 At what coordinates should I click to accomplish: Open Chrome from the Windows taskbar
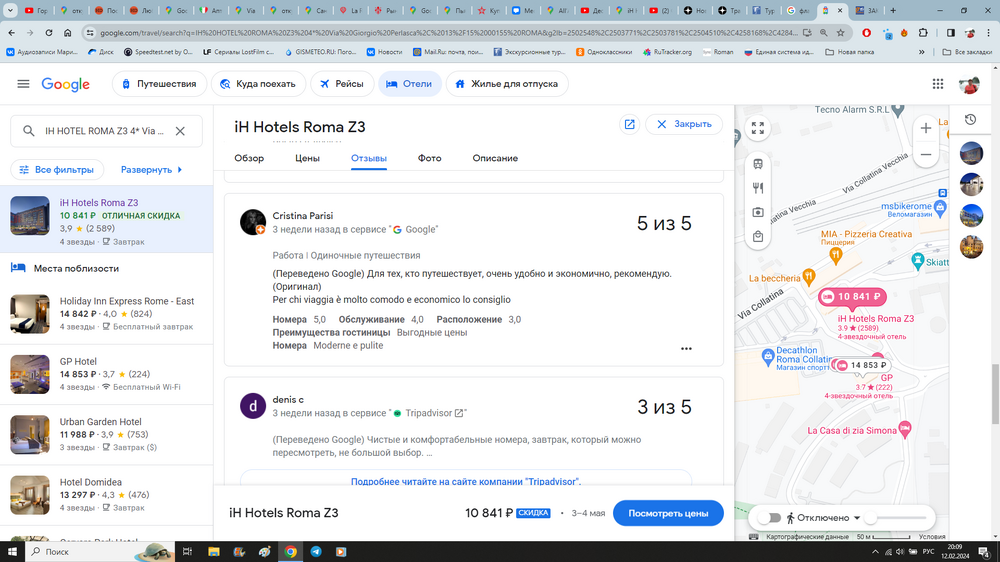coord(290,552)
